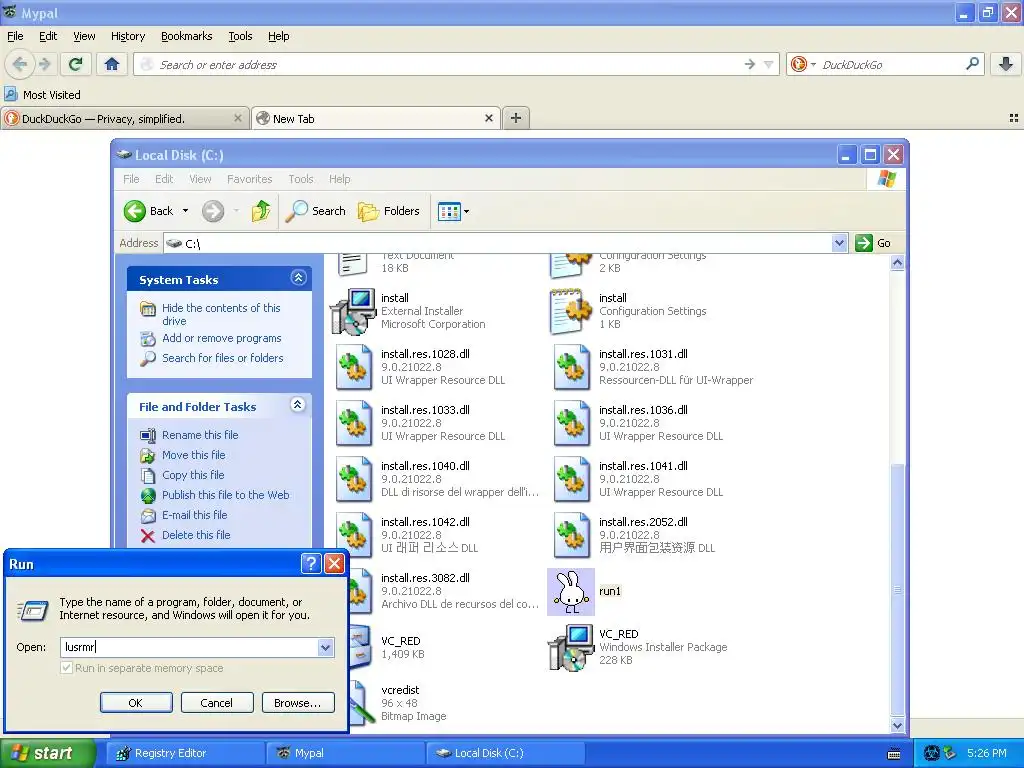The width and height of the screenshot is (1024, 768).
Task: Select install.res.1042.dll file icon
Action: pos(353,535)
